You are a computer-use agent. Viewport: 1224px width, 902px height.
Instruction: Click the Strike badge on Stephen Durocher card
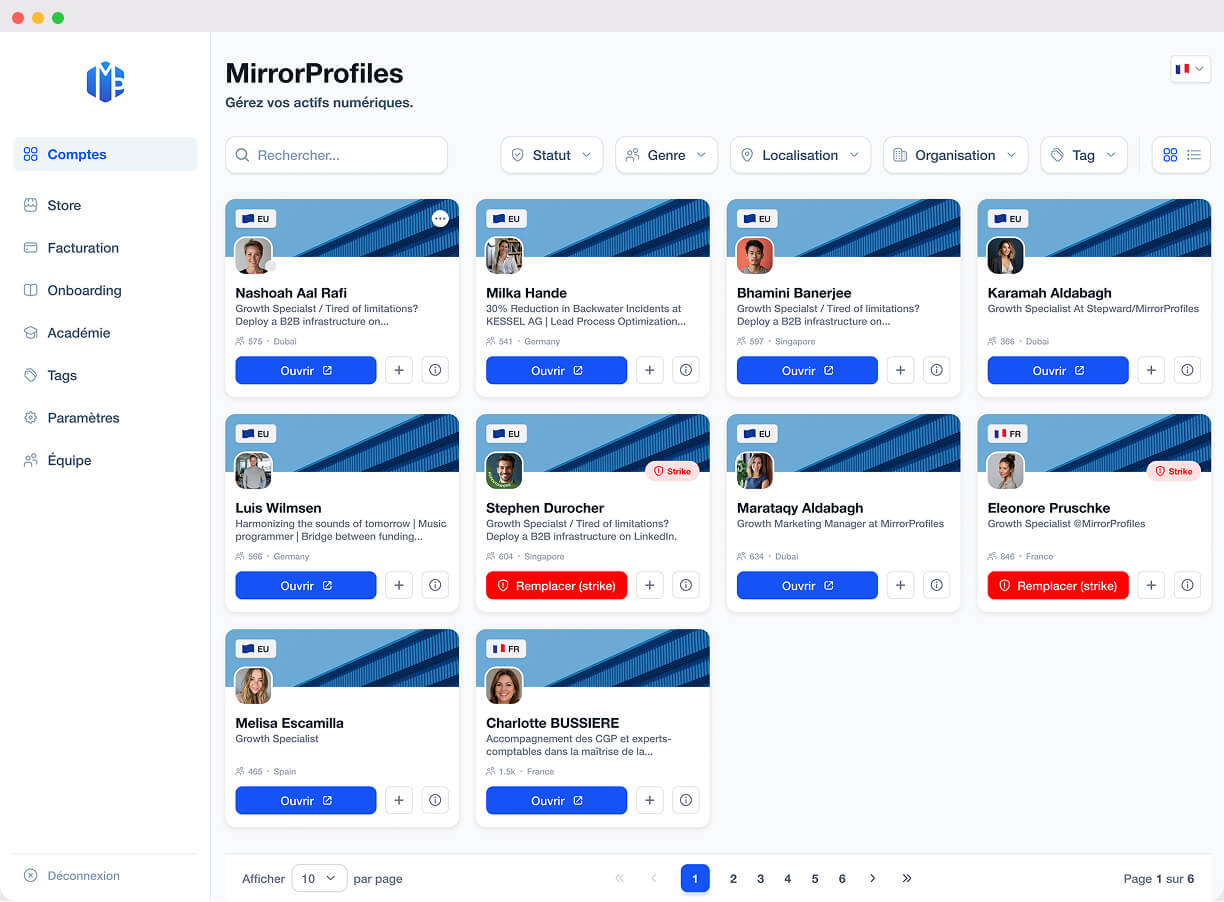pyautogui.click(x=672, y=471)
